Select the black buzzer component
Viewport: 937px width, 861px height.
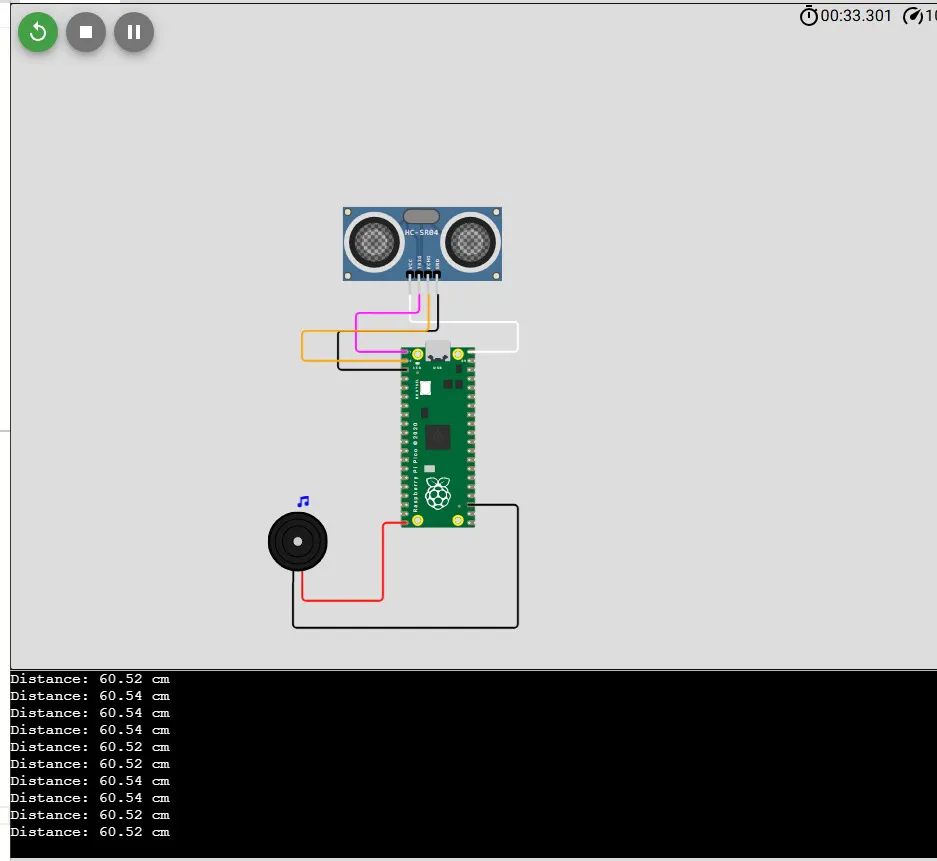[298, 541]
